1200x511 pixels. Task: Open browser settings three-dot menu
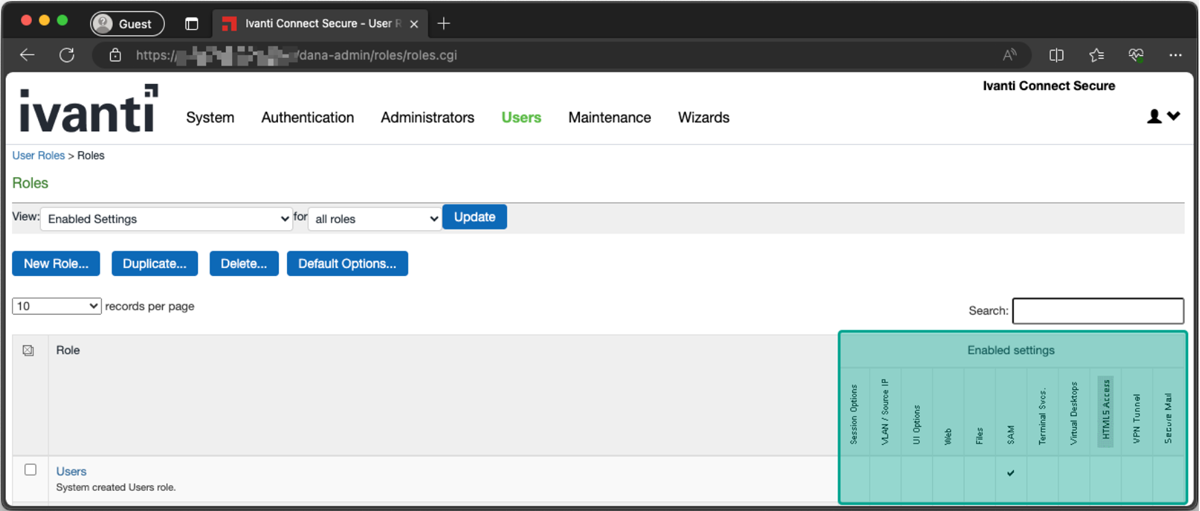pos(1175,55)
